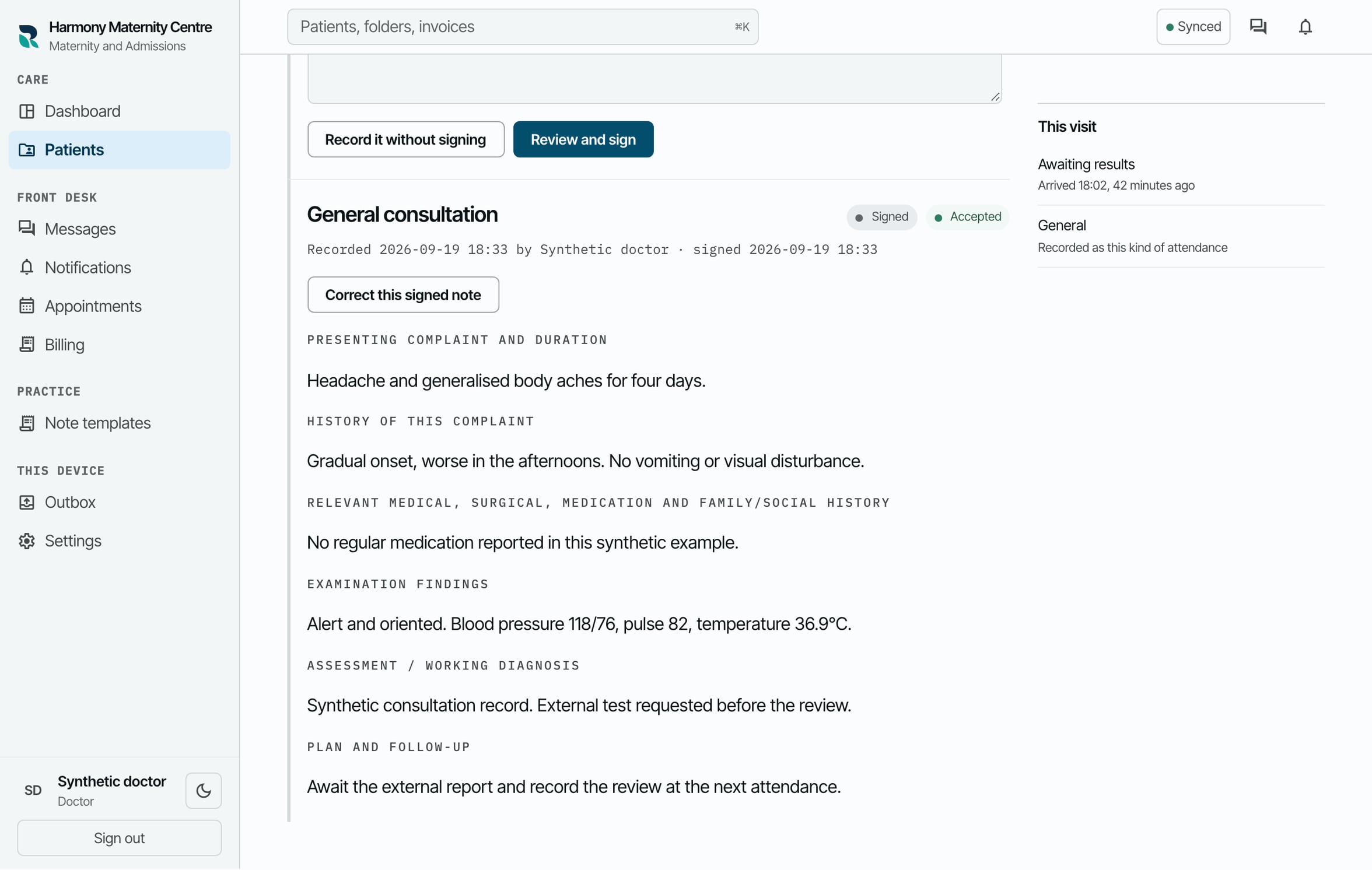Click the Dashboard grid icon in sidebar

pyautogui.click(x=27, y=111)
